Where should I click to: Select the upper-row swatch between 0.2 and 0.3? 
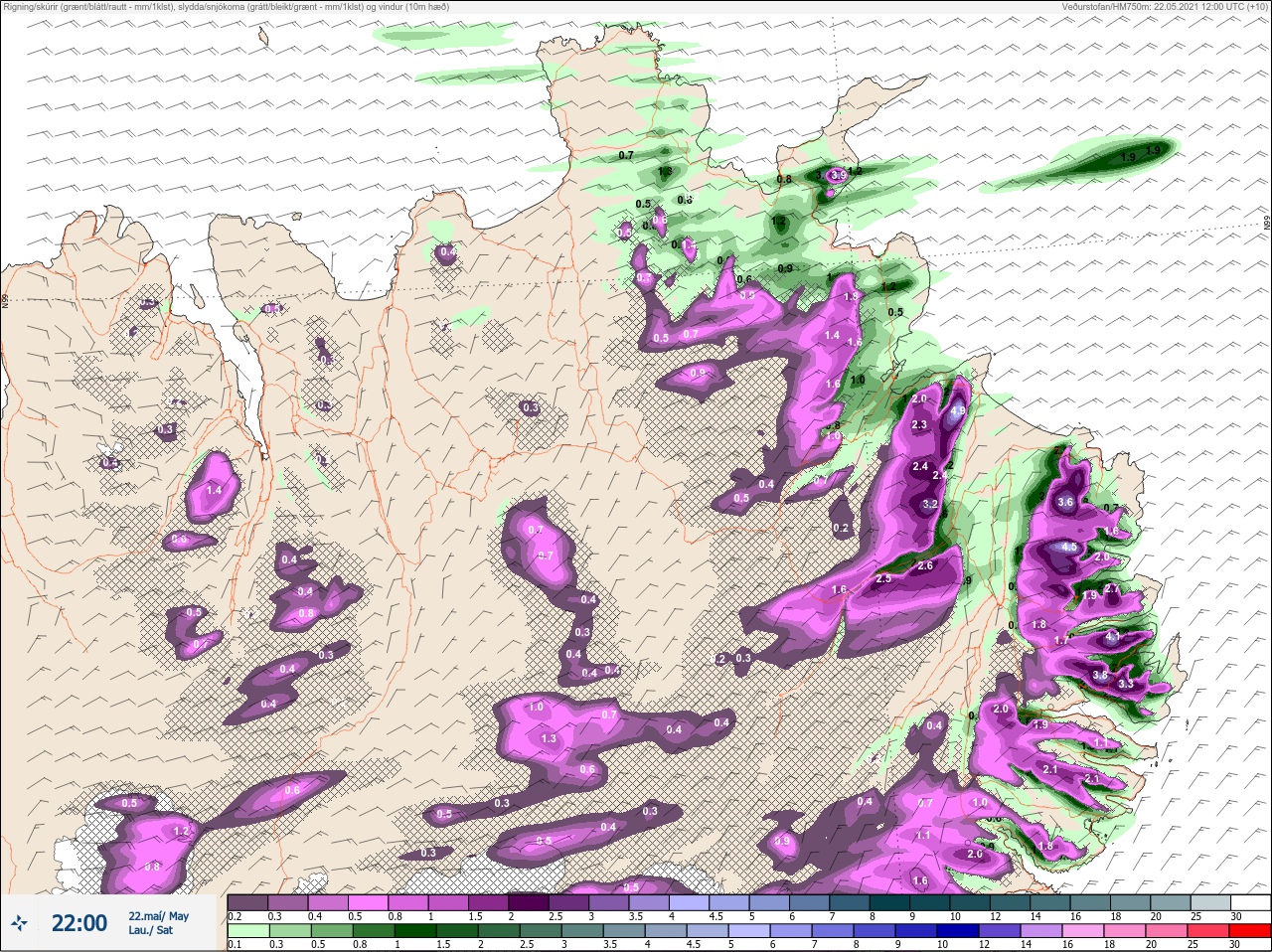(x=248, y=902)
